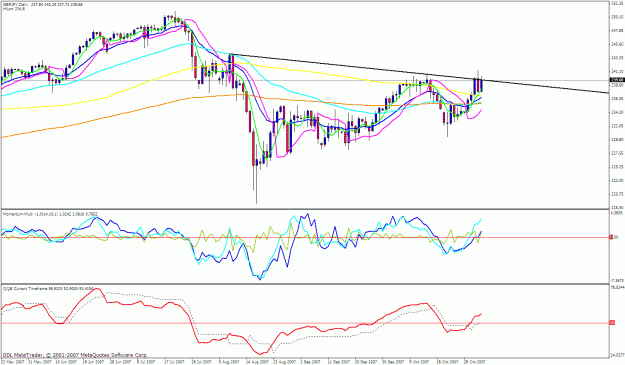Click the 23 Aug 2007 date label
This screenshot has height=365, width=625.
click(x=284, y=362)
